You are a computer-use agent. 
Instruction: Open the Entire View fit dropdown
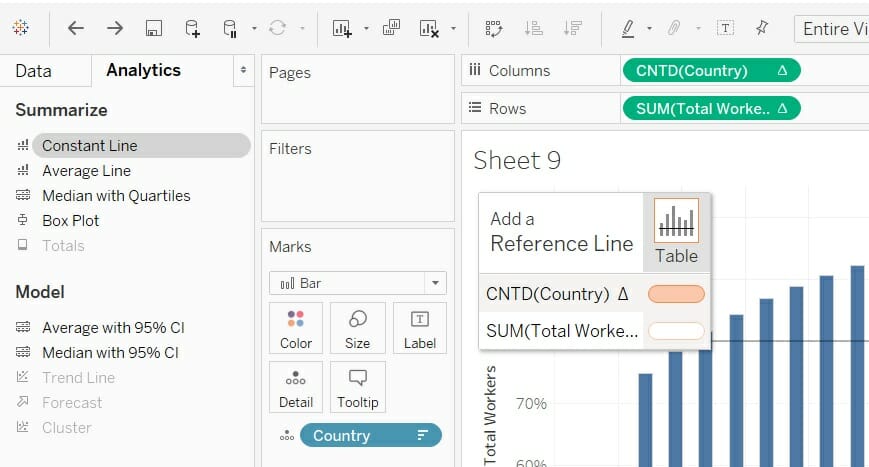click(831, 29)
